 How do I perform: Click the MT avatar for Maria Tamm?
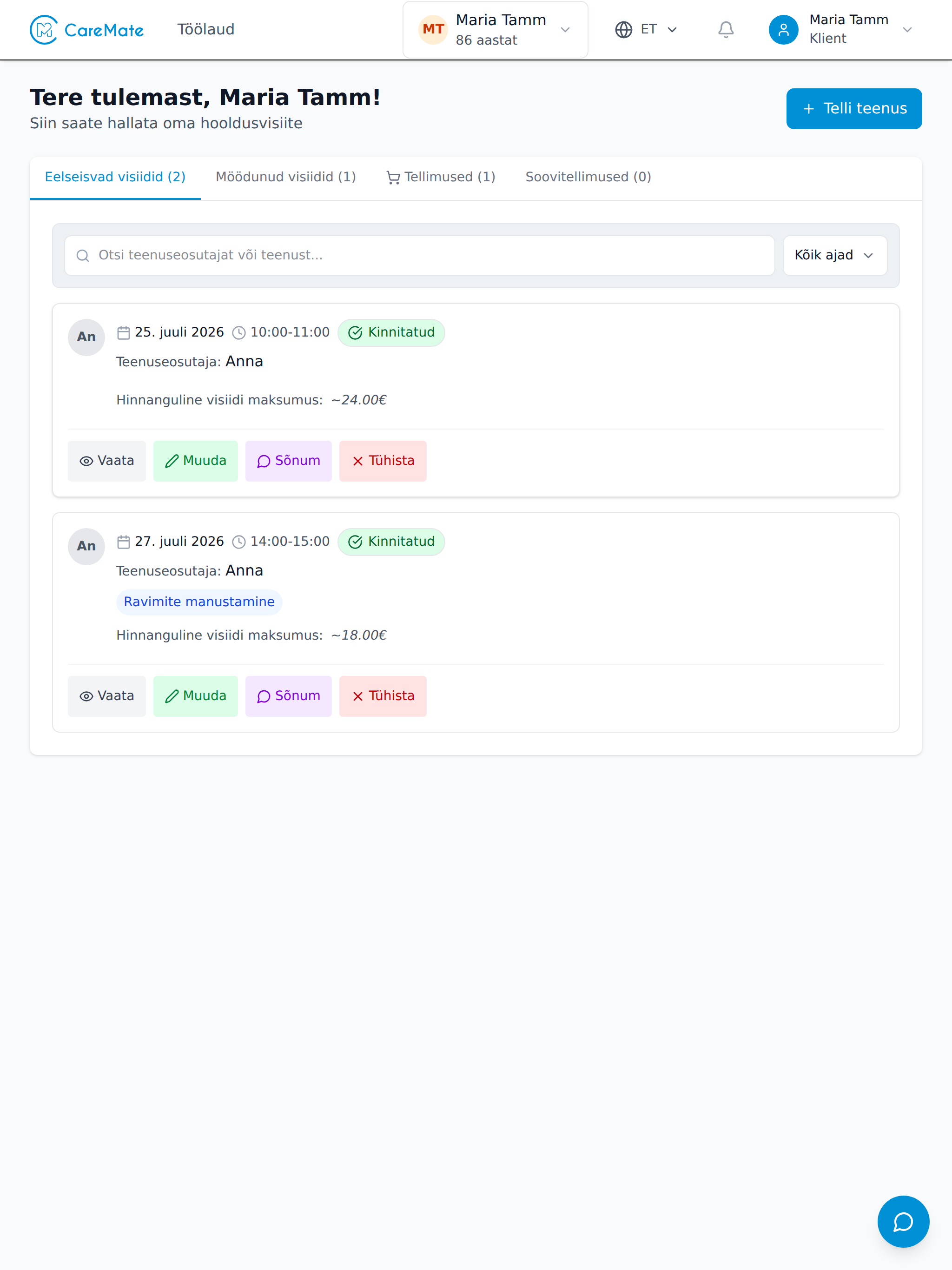pyautogui.click(x=433, y=29)
